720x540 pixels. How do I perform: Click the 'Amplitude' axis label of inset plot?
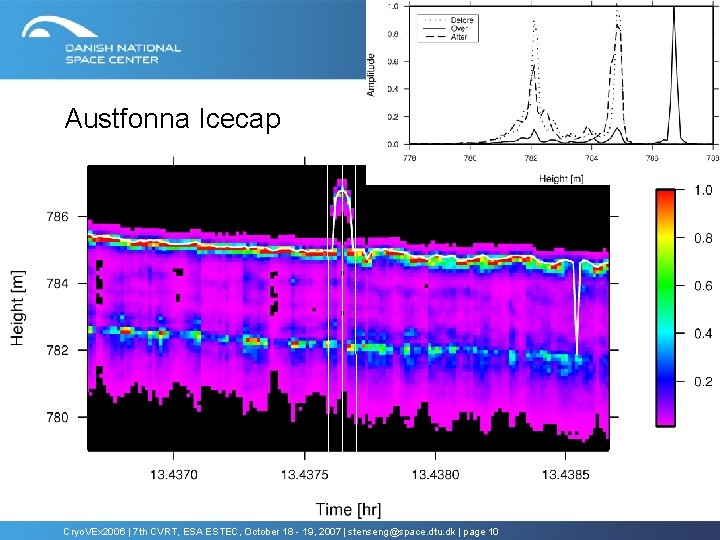pyautogui.click(x=371, y=75)
